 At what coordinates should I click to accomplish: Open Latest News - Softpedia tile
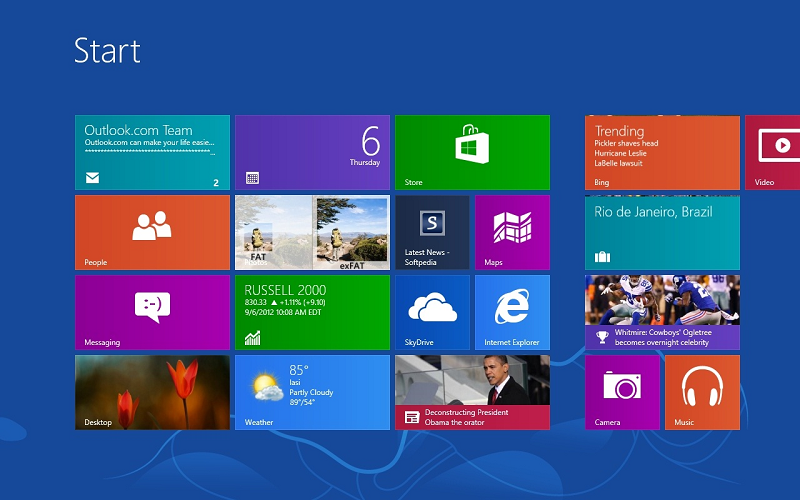tap(432, 233)
